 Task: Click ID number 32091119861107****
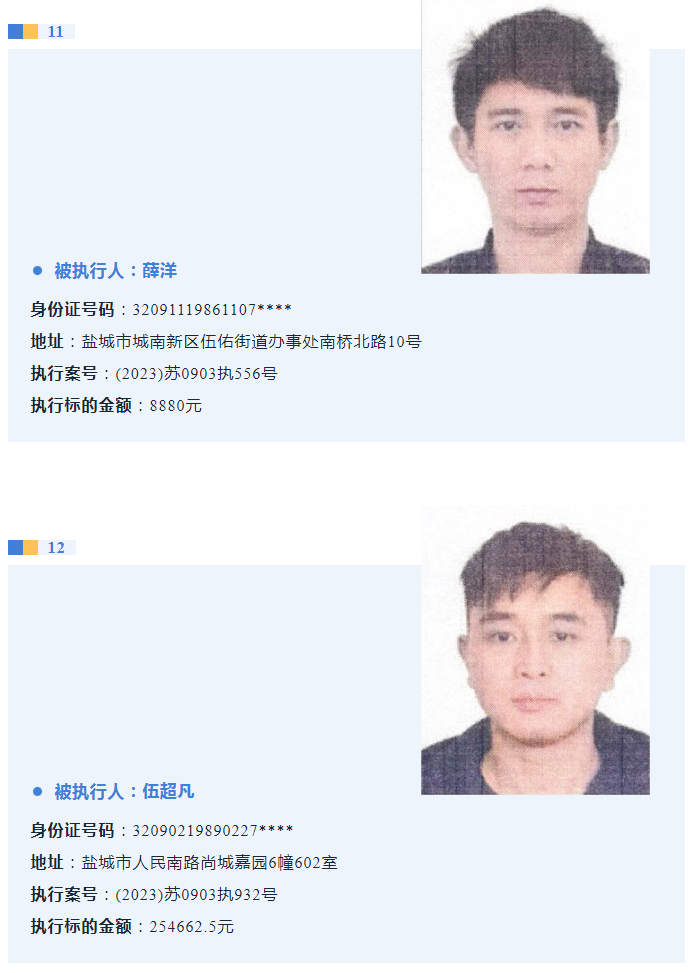[x=212, y=309]
